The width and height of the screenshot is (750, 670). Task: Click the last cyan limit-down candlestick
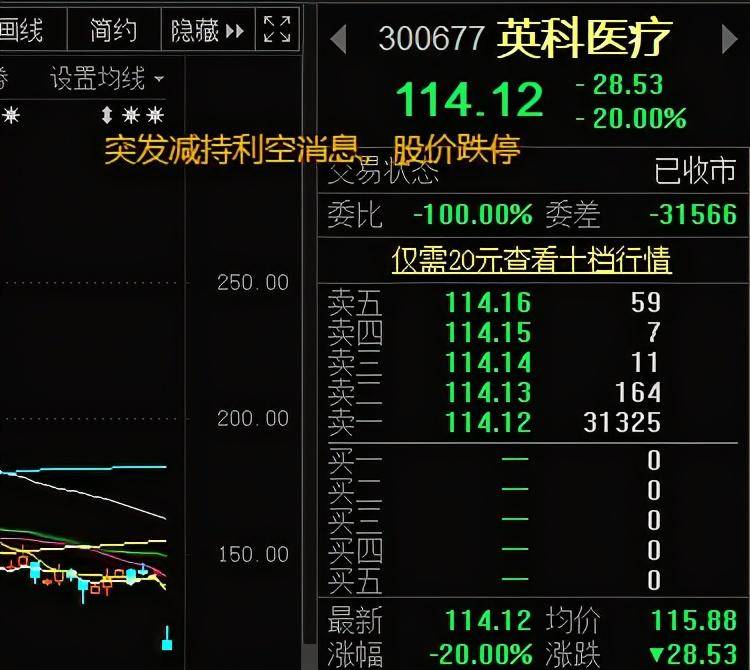pos(167,639)
